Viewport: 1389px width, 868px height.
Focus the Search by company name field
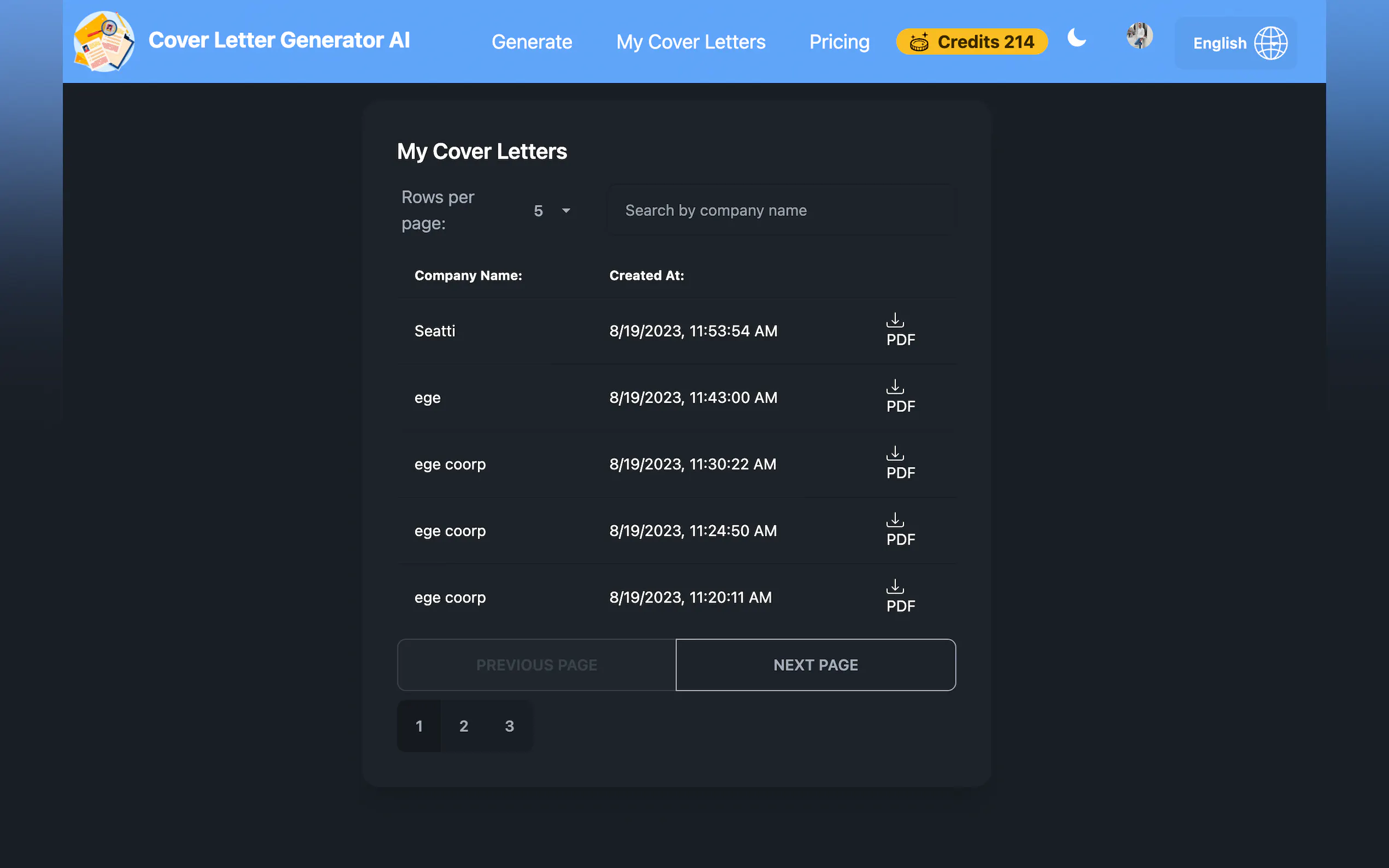(x=781, y=210)
